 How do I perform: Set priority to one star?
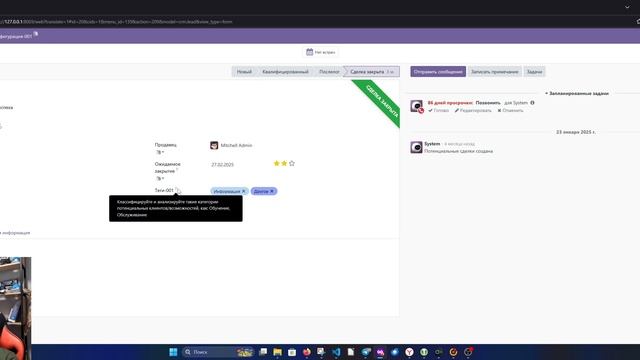(276, 163)
